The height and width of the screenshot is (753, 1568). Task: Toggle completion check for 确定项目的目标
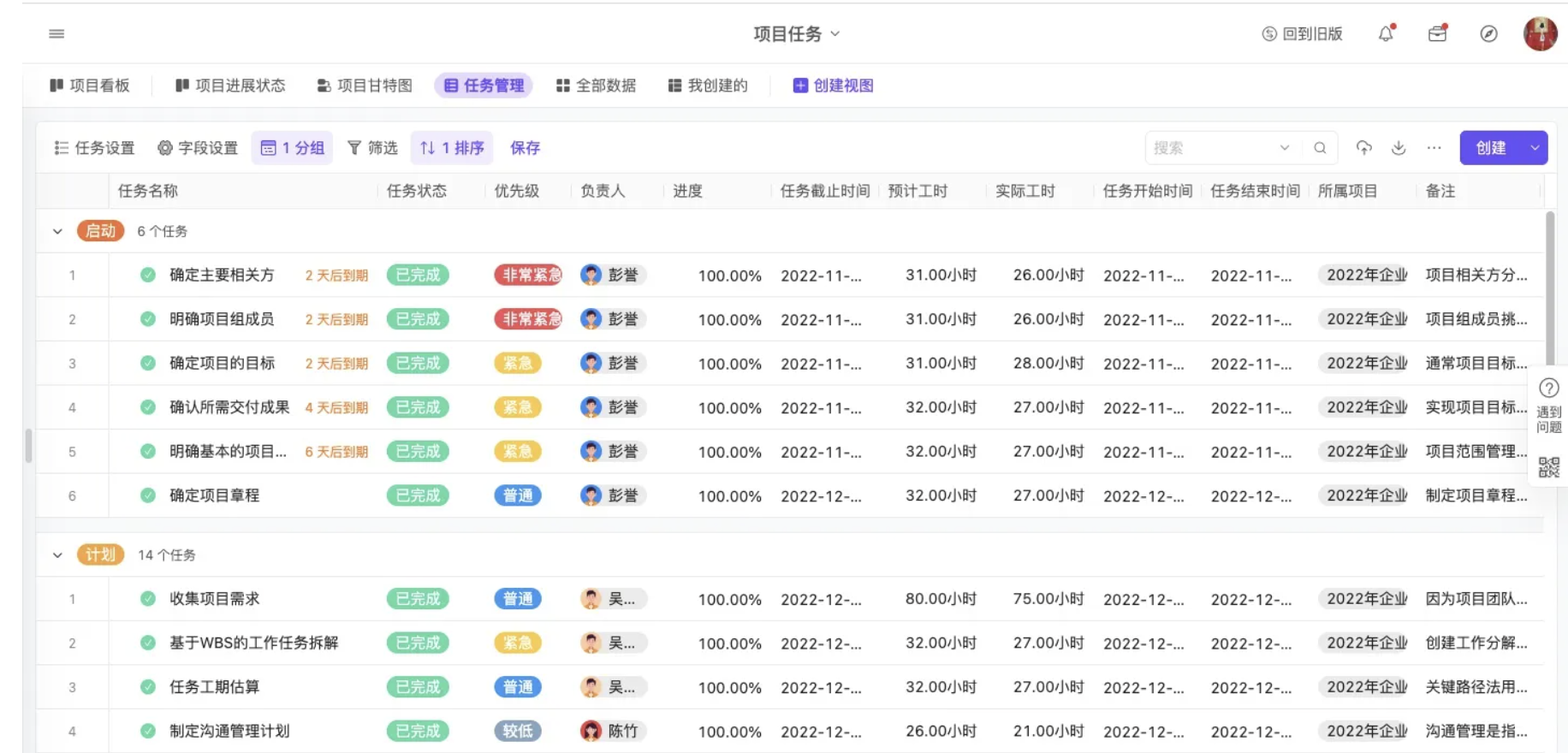[x=148, y=363]
